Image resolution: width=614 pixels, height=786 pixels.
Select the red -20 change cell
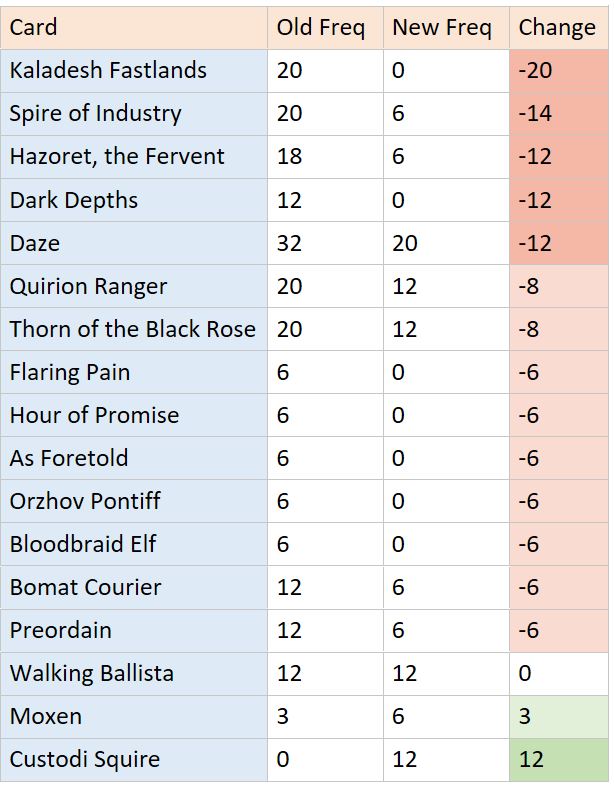coord(557,70)
